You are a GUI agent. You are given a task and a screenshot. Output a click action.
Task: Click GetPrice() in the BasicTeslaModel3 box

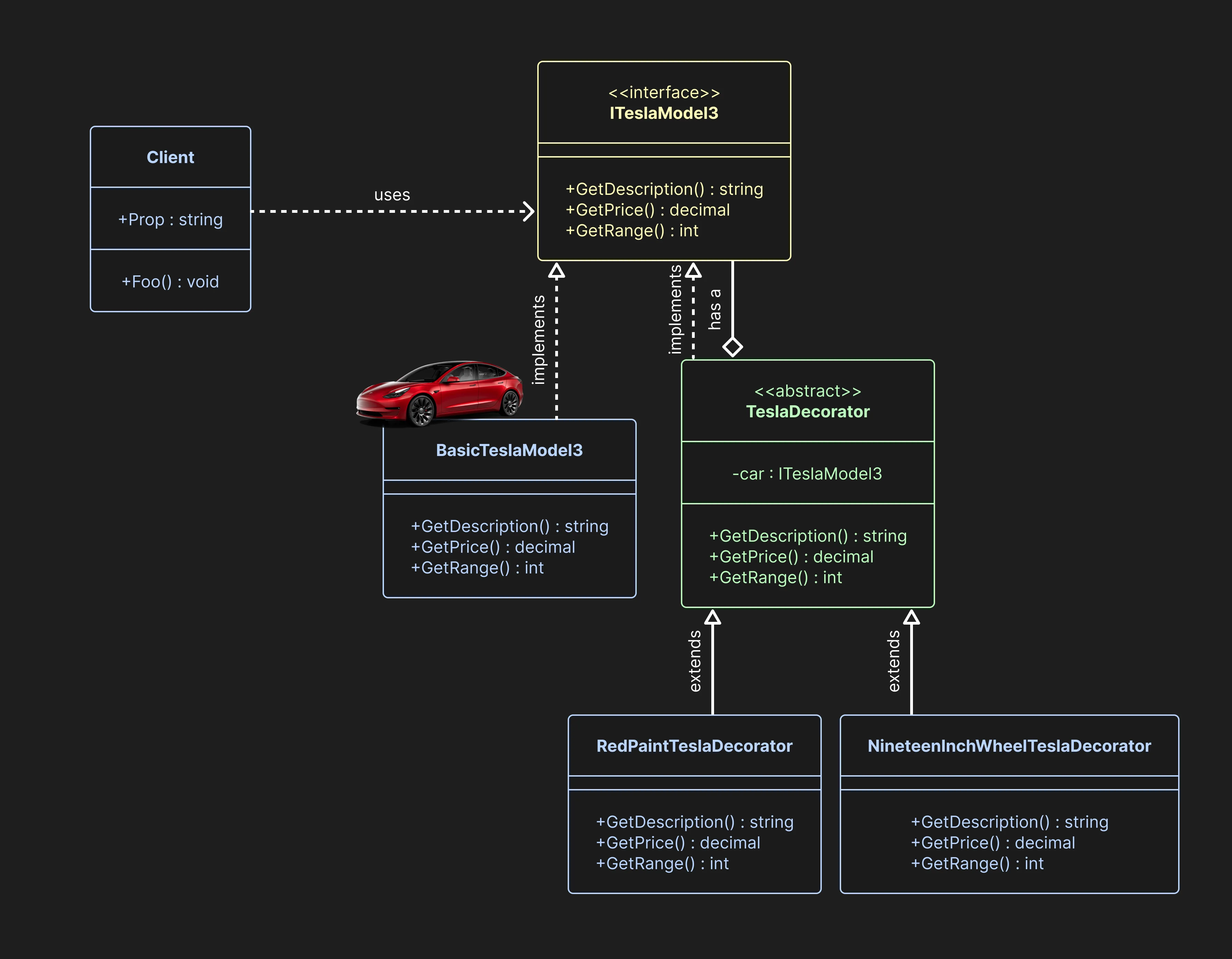click(x=493, y=547)
